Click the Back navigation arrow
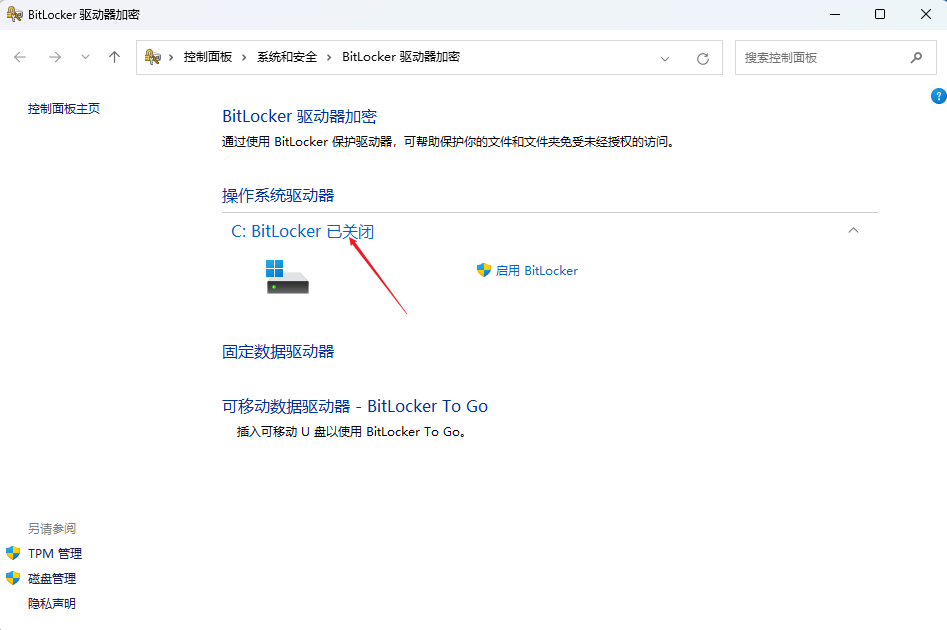The width and height of the screenshot is (947, 630). pyautogui.click(x=20, y=57)
